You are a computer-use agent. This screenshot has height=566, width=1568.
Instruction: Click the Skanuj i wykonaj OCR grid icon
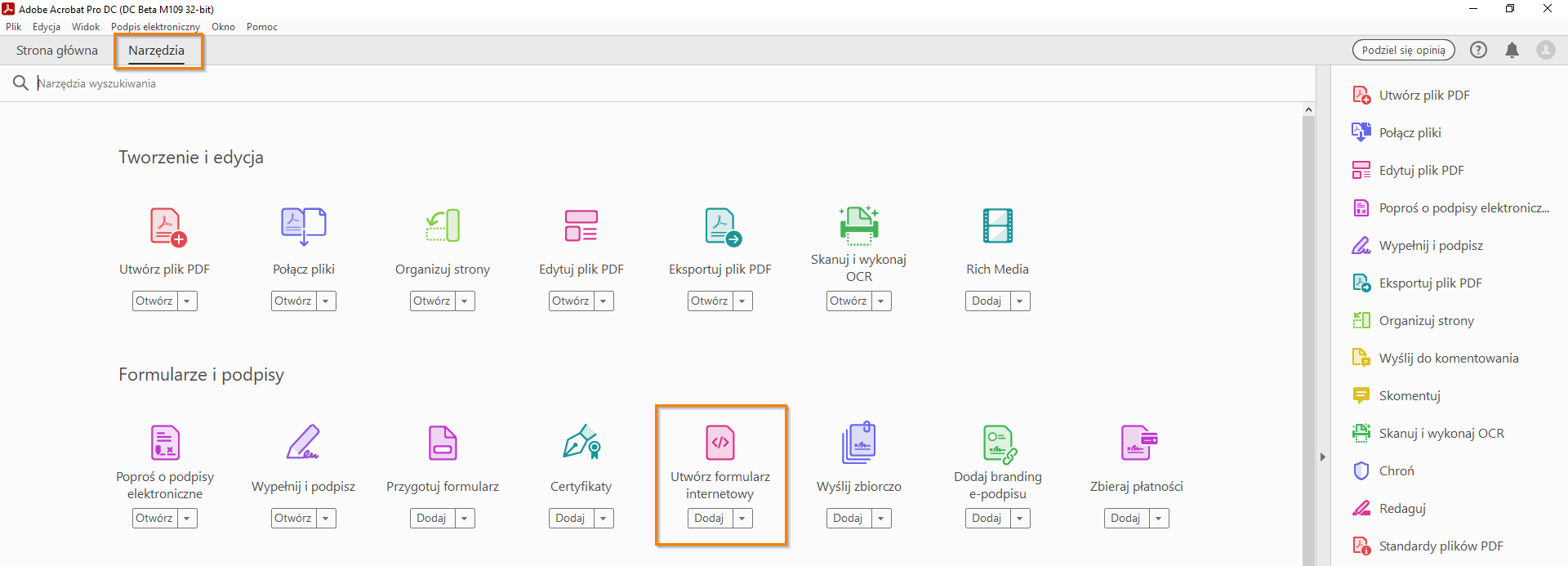click(x=859, y=225)
